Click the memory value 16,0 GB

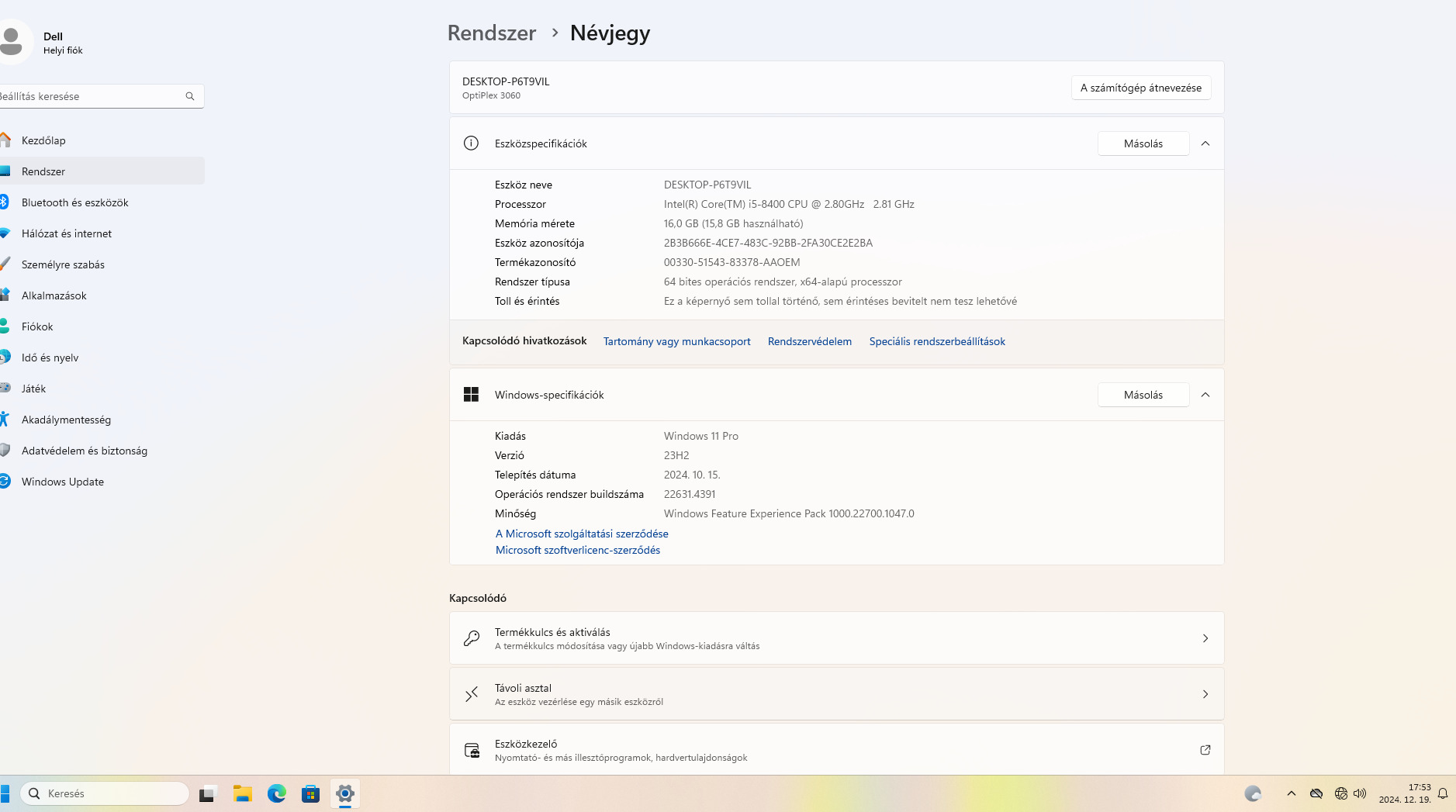tap(733, 223)
